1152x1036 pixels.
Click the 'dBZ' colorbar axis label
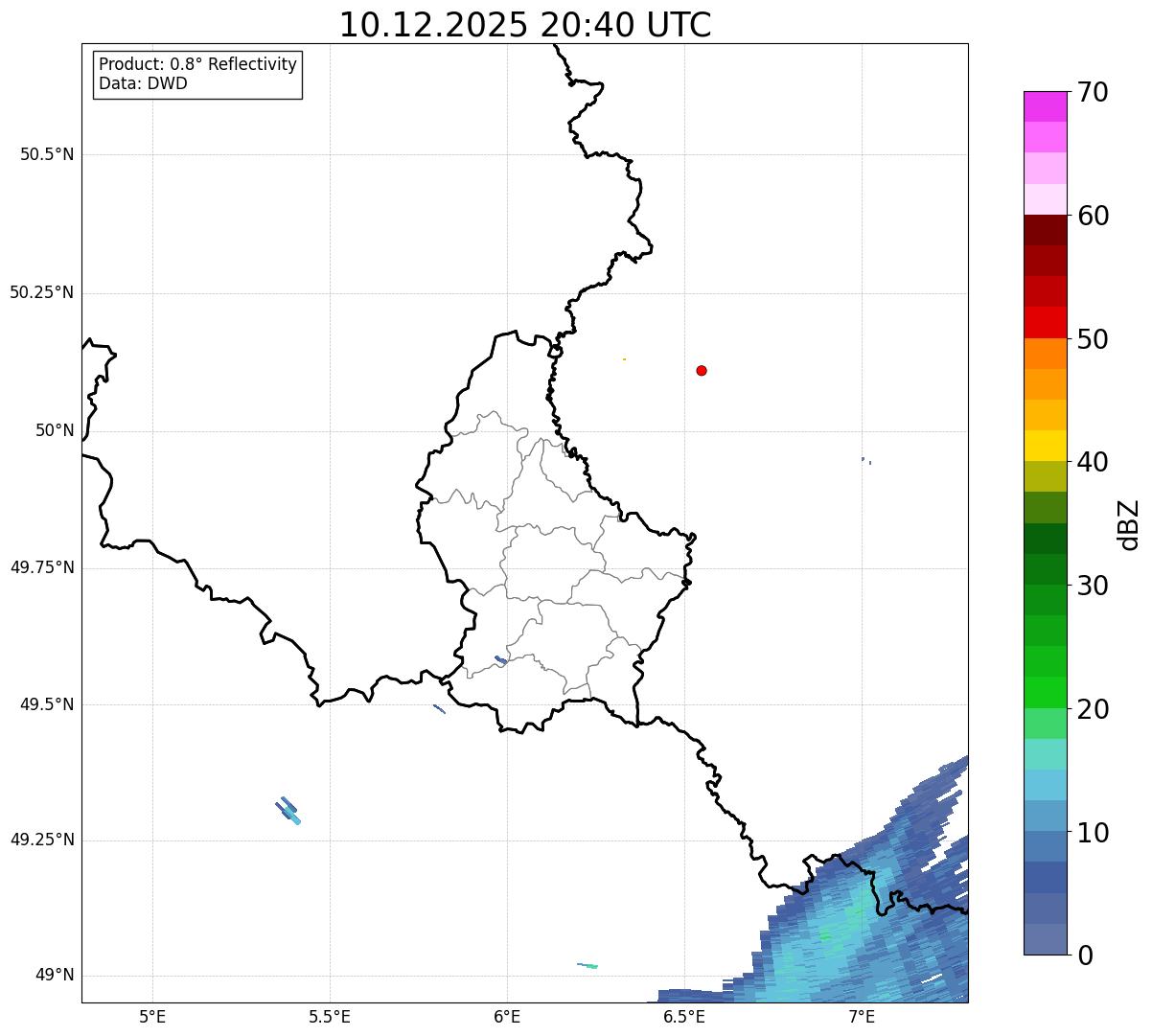coord(1129,523)
